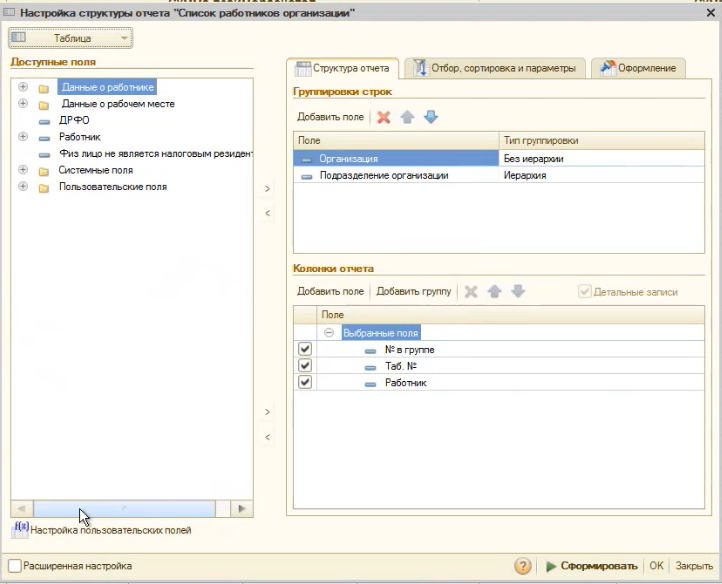722x584 pixels.
Task: Select the Организация grouping row
Action: coord(396,158)
